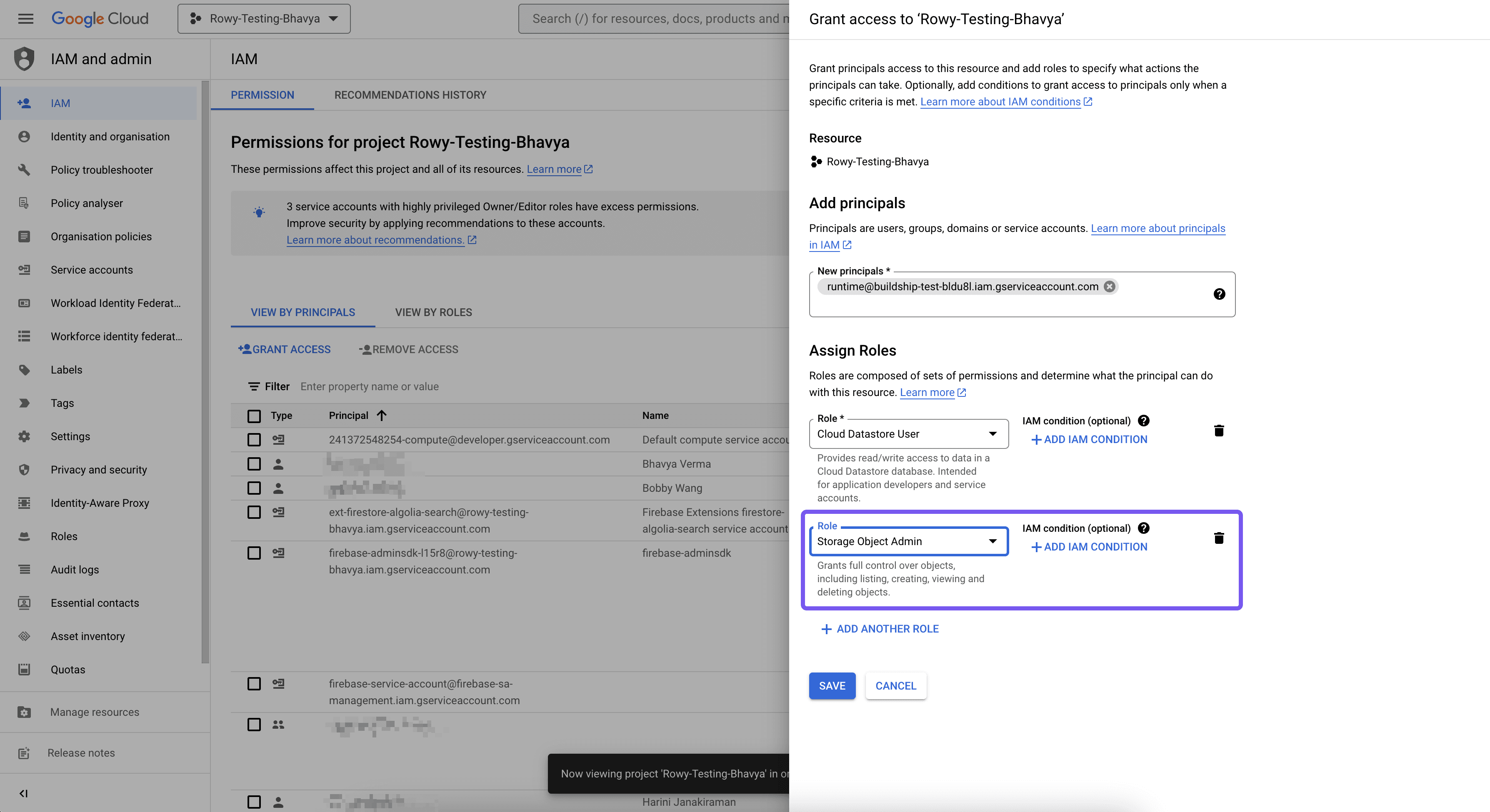Click the IAM condition help icon
Image resolution: width=1490 pixels, height=812 pixels.
point(1143,420)
